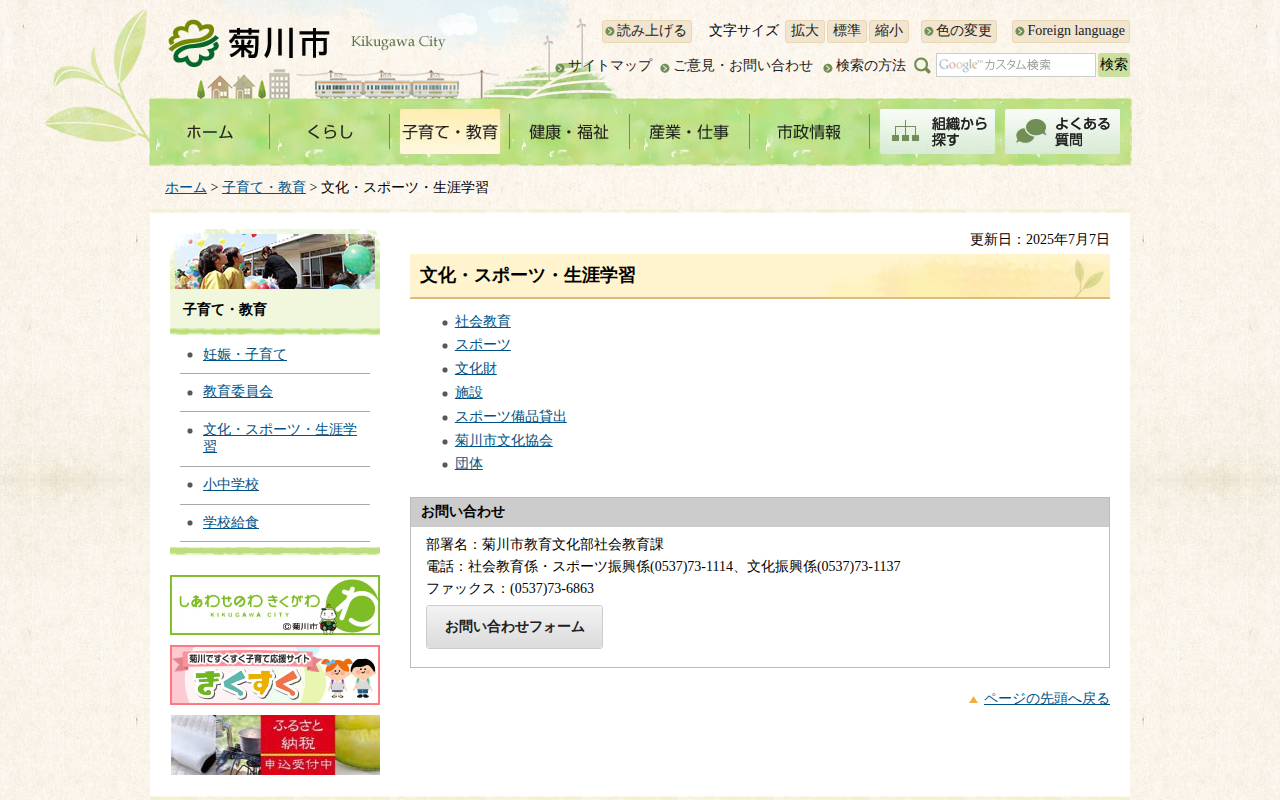Click the しあわせのわ きくがわ banner

pos(275,605)
